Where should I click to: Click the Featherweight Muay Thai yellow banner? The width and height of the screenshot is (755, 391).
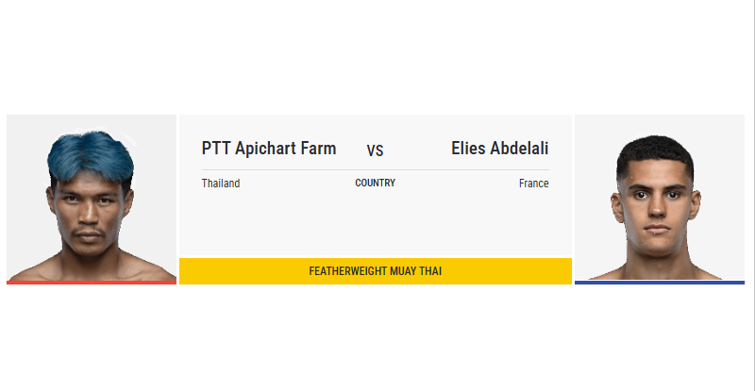coord(376,271)
